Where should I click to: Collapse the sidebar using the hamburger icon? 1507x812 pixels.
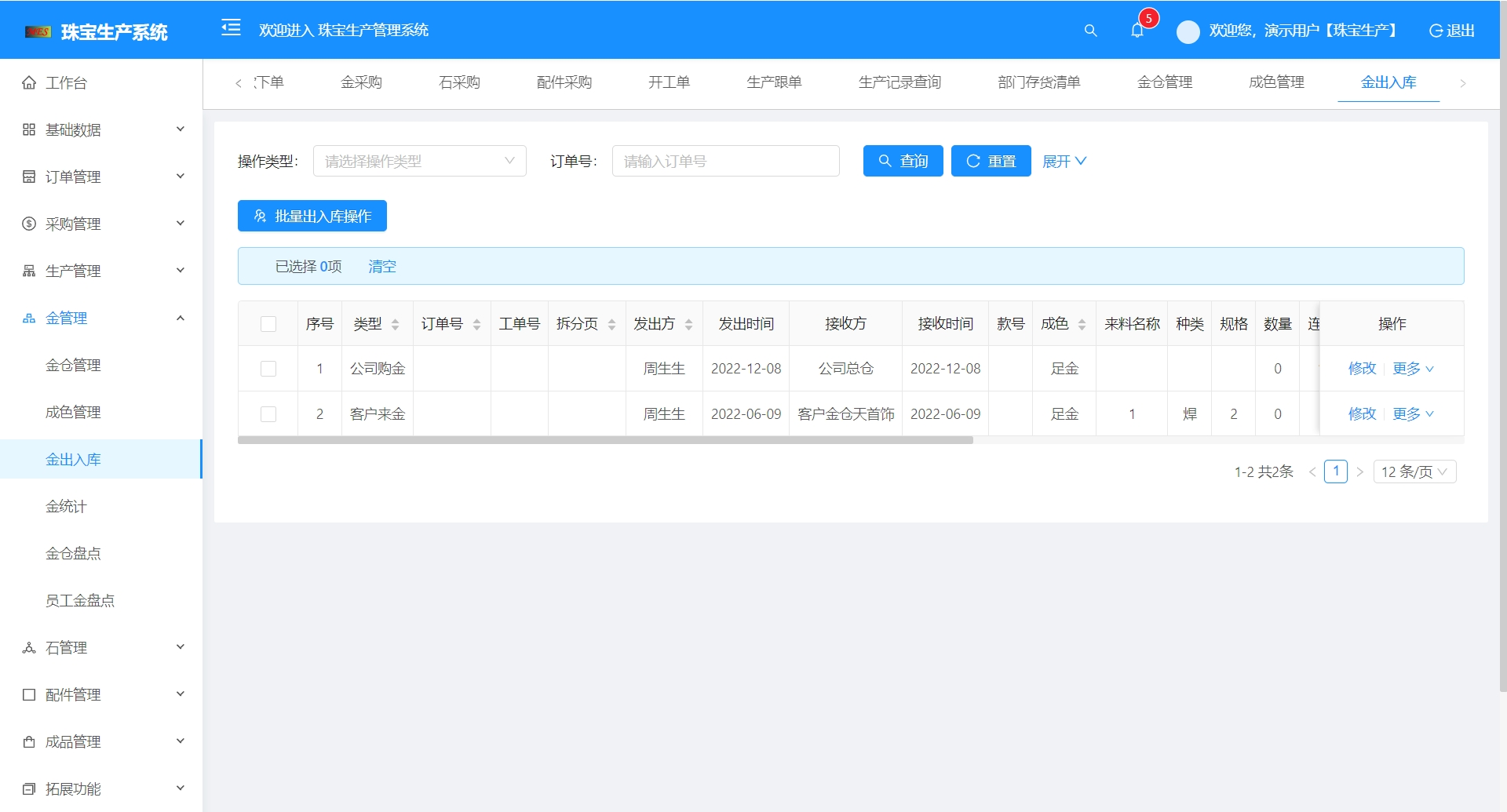point(232,28)
